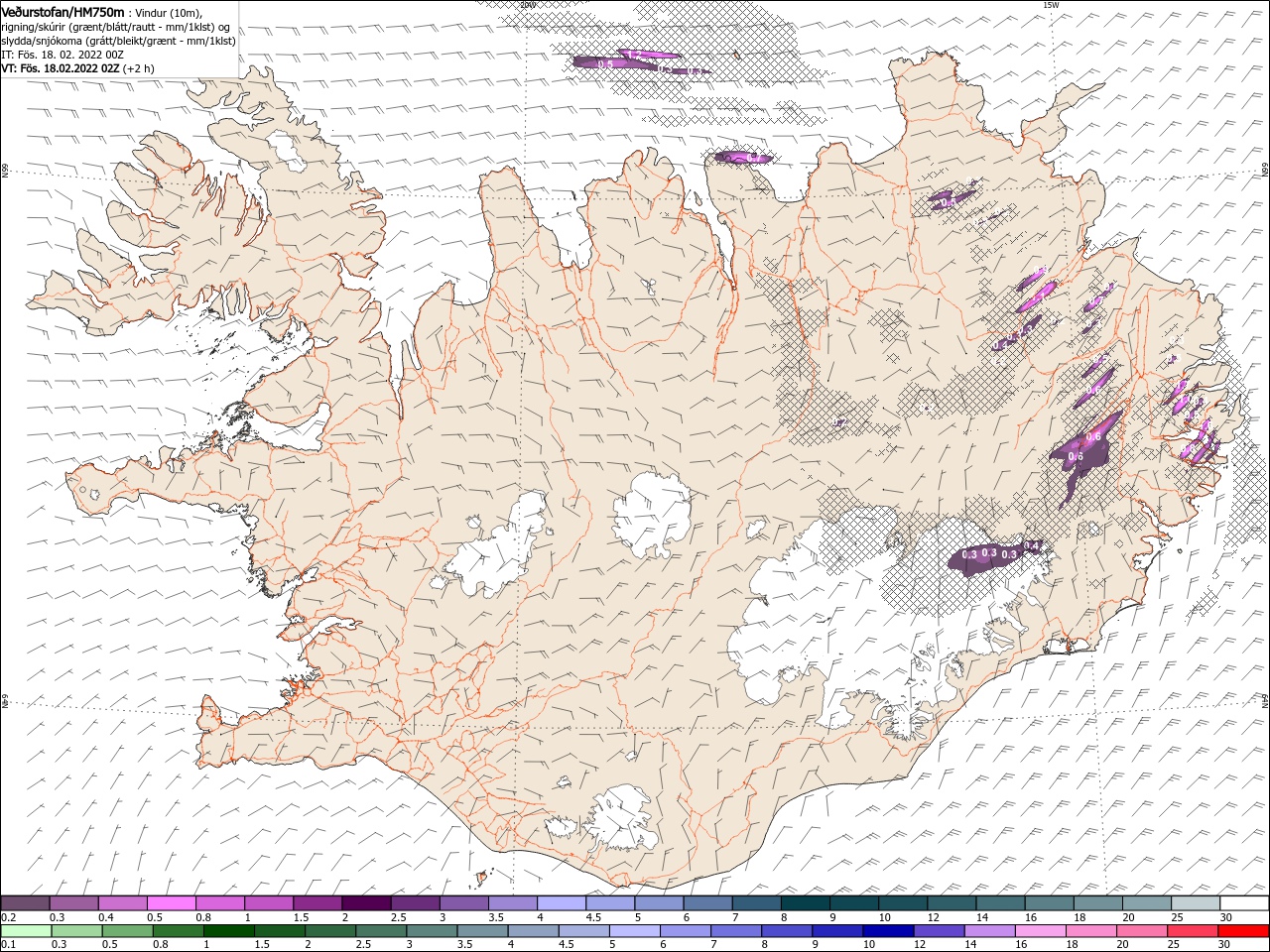Pick the palest green lower swatch starting at 0.1
Image resolution: width=1270 pixels, height=952 pixels.
tap(27, 931)
